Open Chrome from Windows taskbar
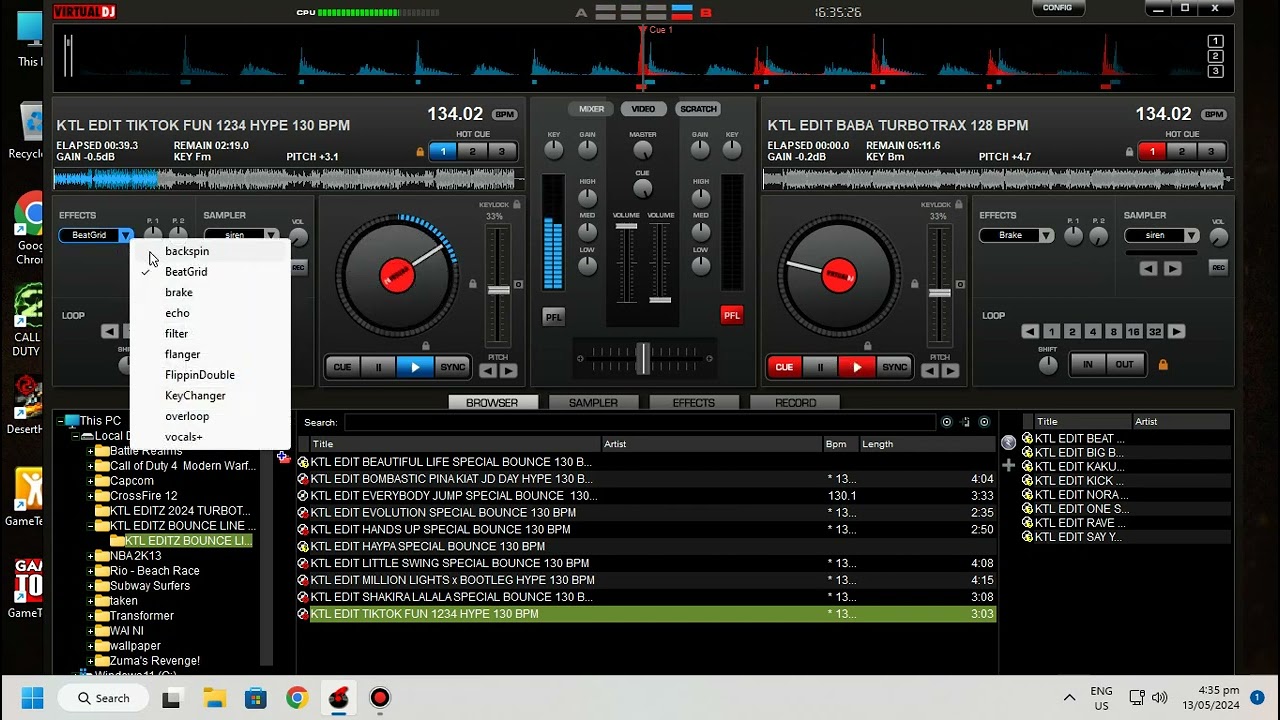The height and width of the screenshot is (720, 1280). point(297,698)
